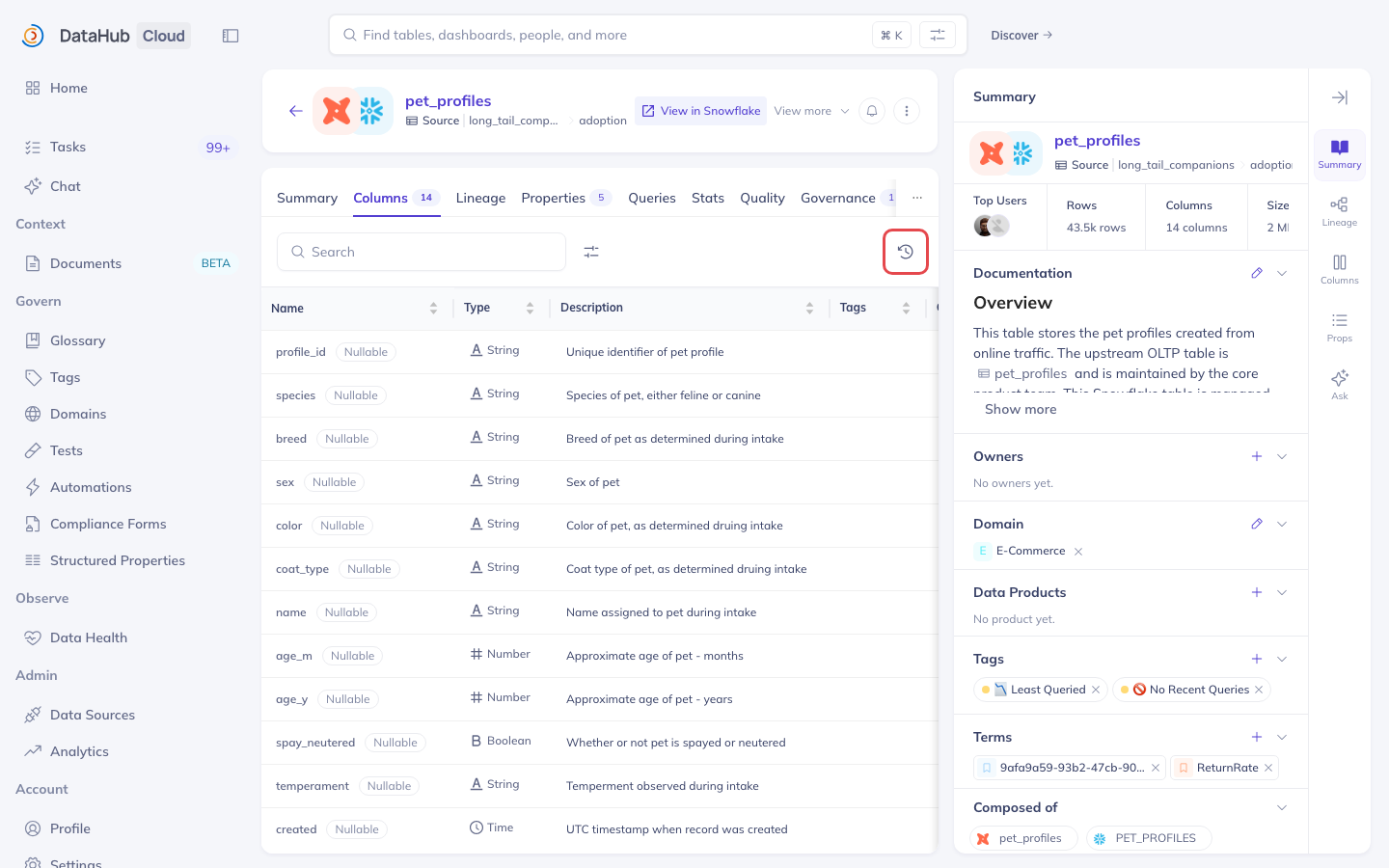Collapse the Terms section
The width and height of the screenshot is (1389, 868).
(x=1282, y=737)
